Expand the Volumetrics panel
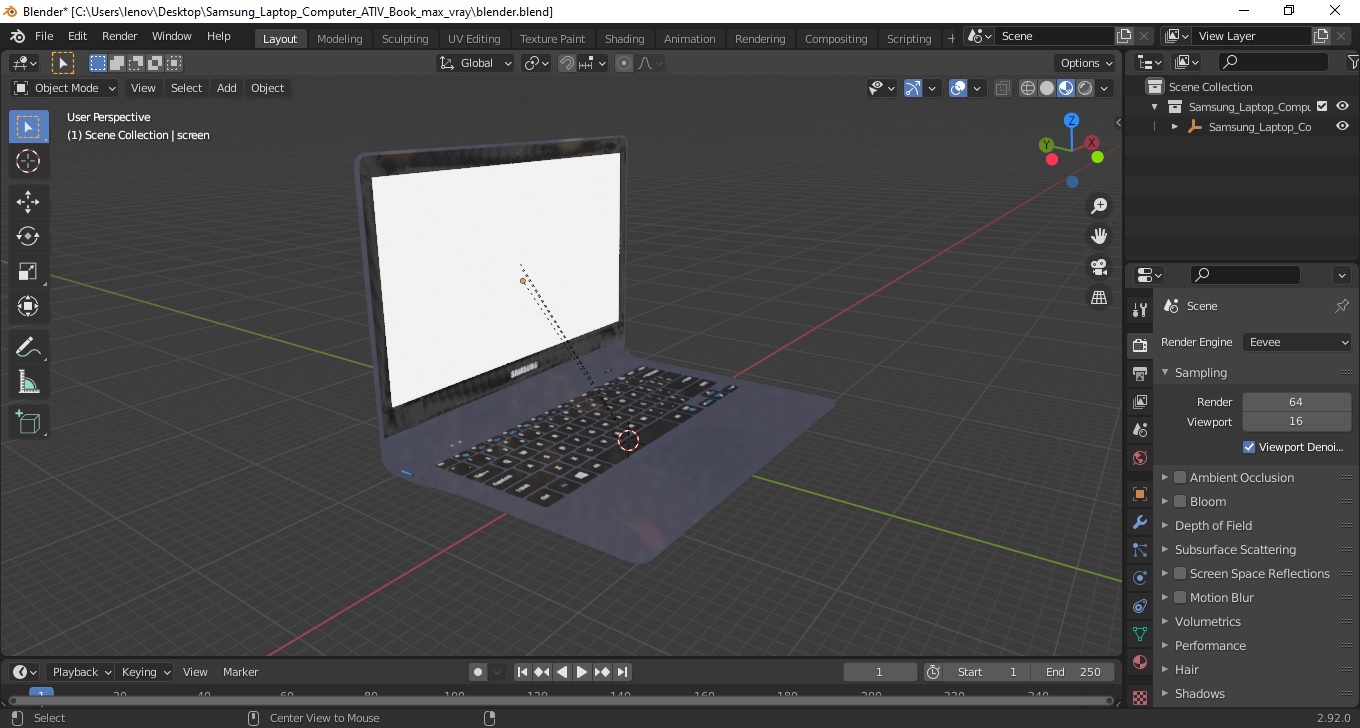 1165,621
